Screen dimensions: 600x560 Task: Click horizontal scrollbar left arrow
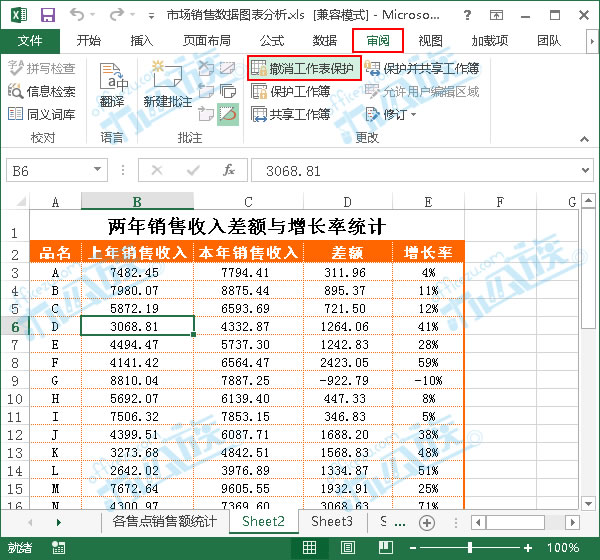tap(478, 522)
